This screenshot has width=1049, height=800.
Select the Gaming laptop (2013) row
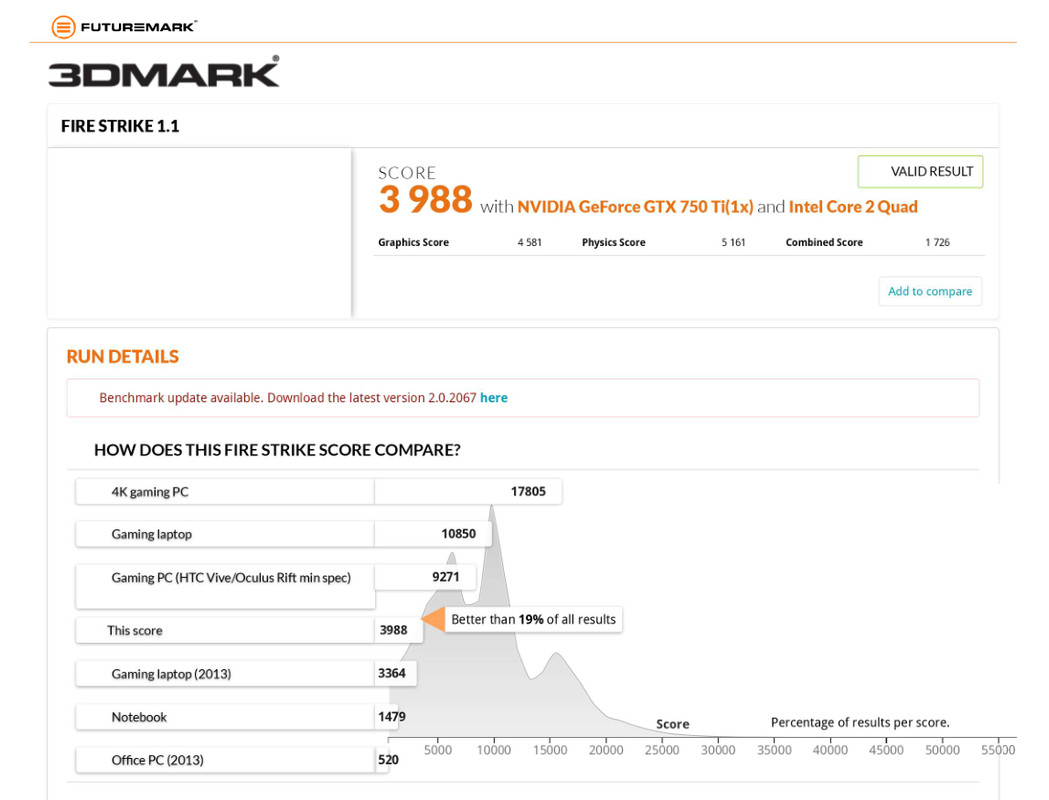point(246,674)
